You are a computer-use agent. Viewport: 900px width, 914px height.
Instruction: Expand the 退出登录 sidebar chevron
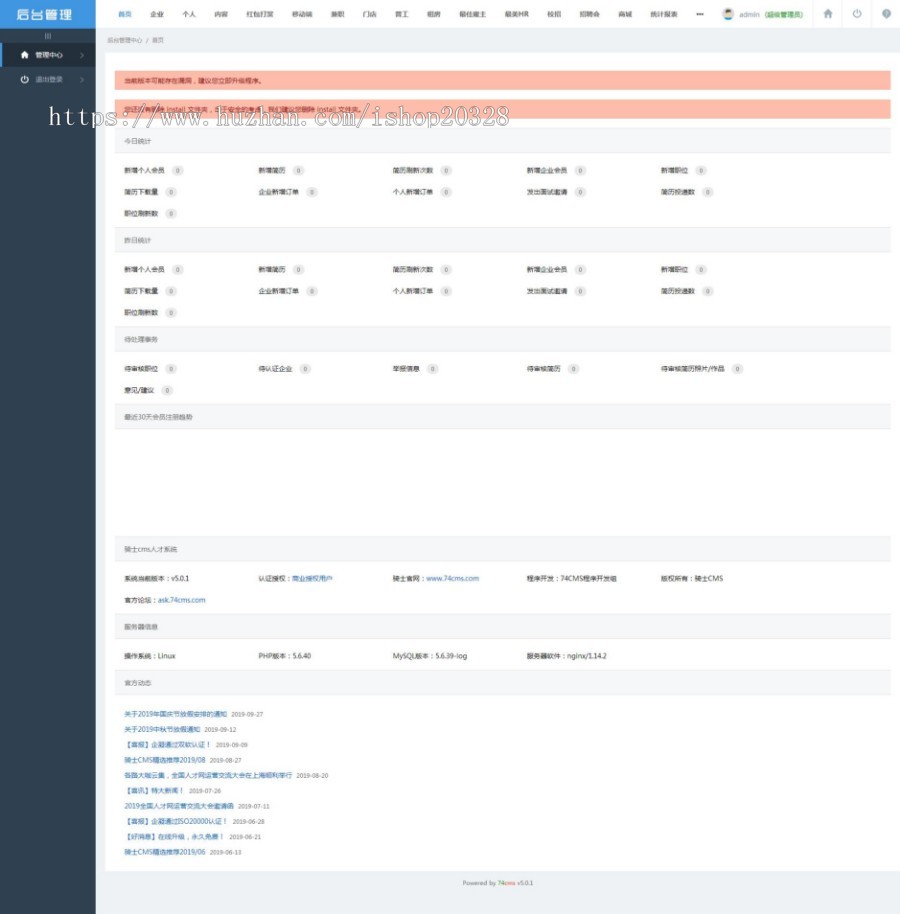pos(82,79)
